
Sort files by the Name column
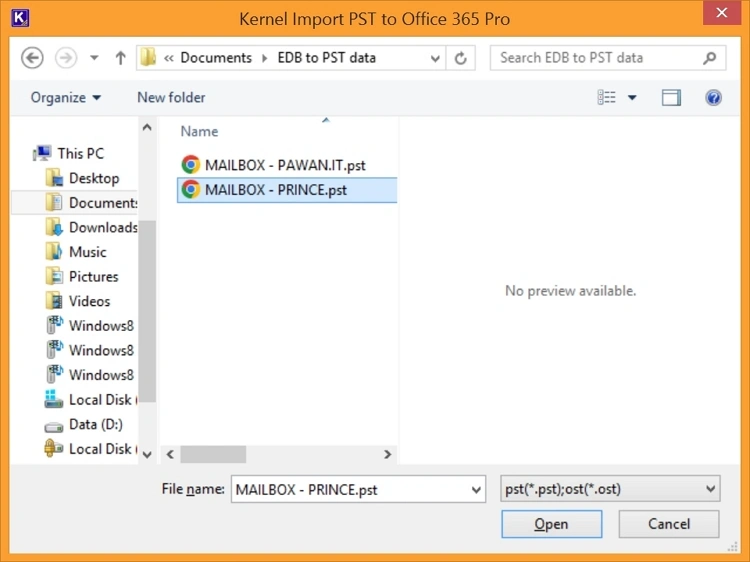click(199, 132)
